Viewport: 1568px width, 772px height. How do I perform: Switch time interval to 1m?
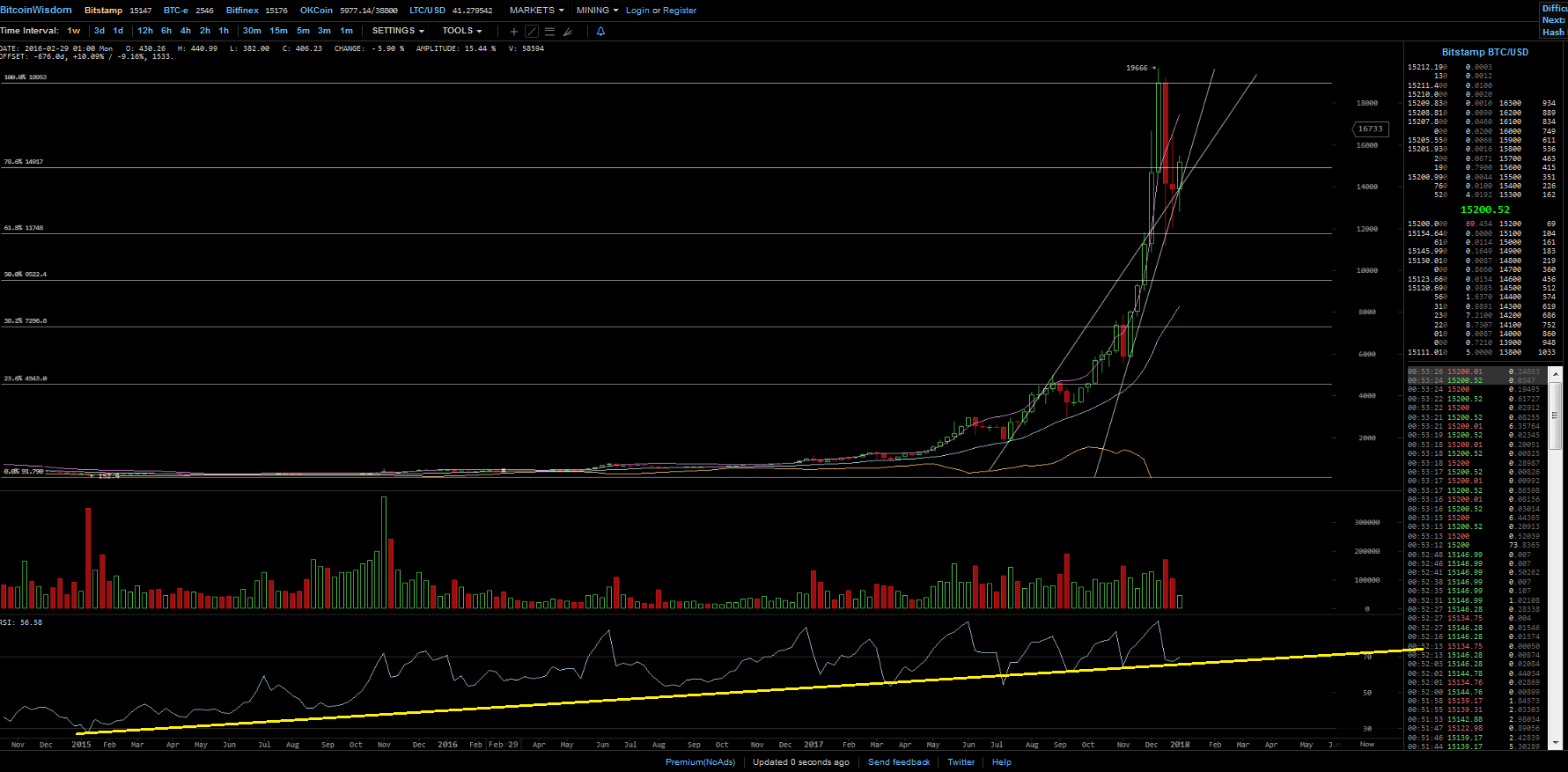(347, 31)
